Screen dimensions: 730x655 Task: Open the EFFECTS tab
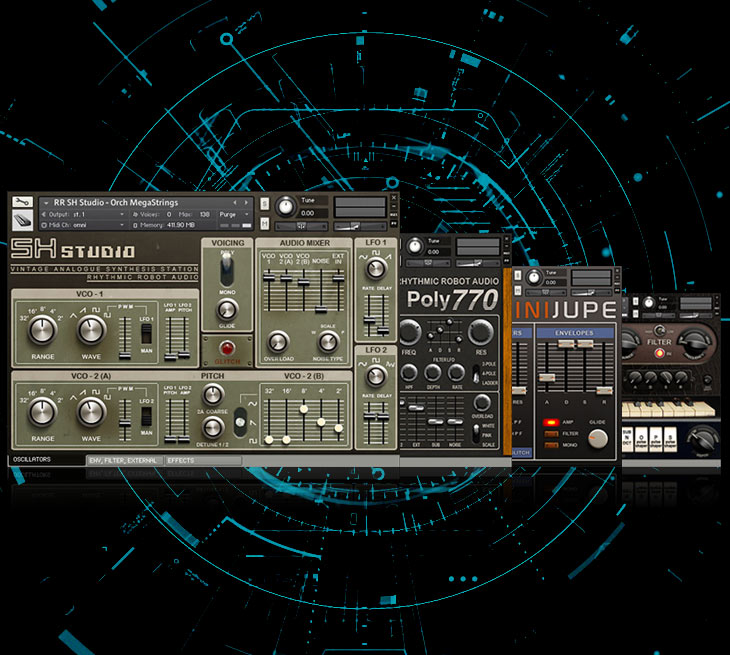click(x=182, y=460)
